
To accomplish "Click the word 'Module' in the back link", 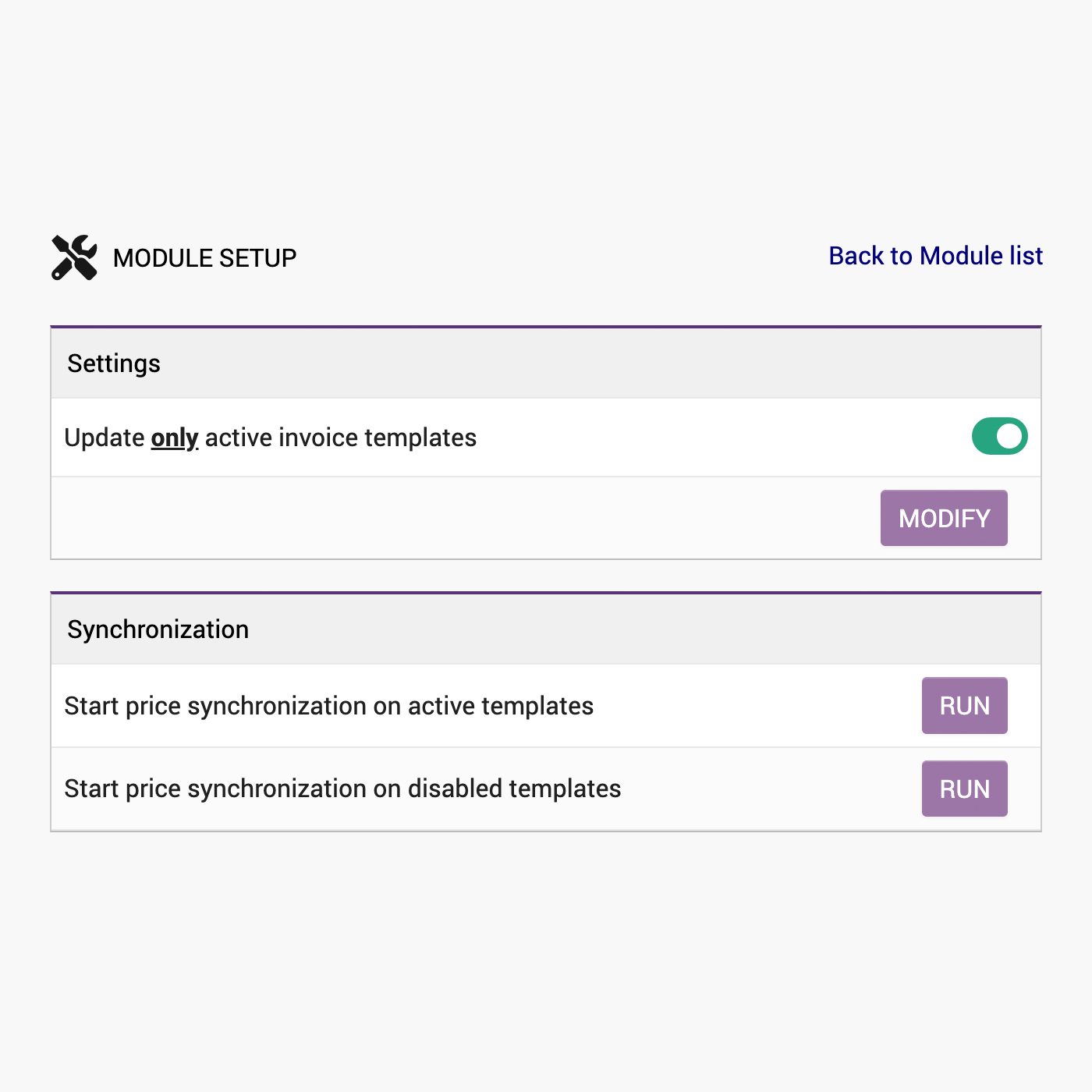I will click(x=961, y=256).
